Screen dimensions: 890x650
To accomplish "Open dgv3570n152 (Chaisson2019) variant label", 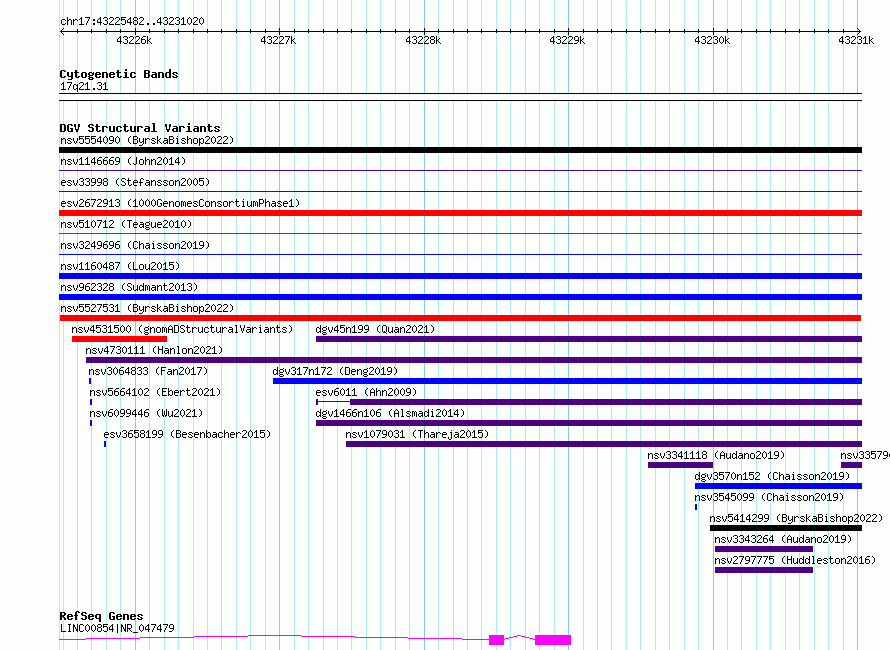I will [773, 476].
